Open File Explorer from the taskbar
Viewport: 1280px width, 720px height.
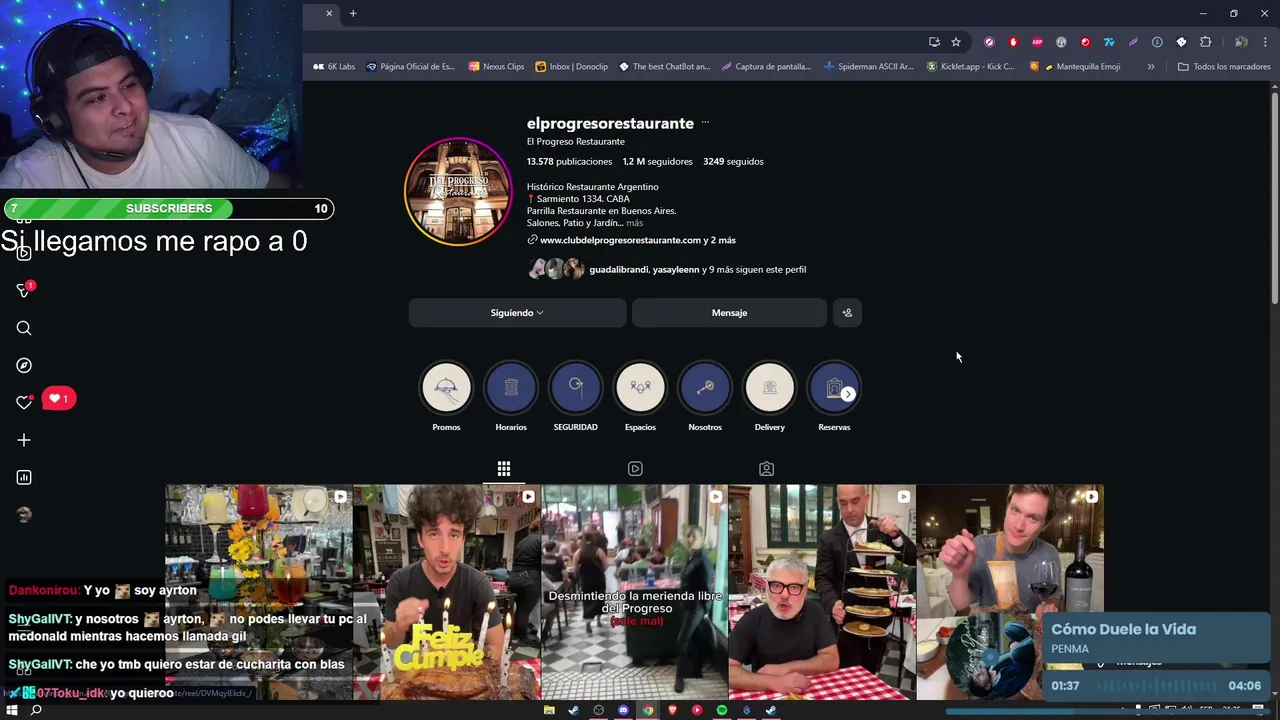click(549, 710)
